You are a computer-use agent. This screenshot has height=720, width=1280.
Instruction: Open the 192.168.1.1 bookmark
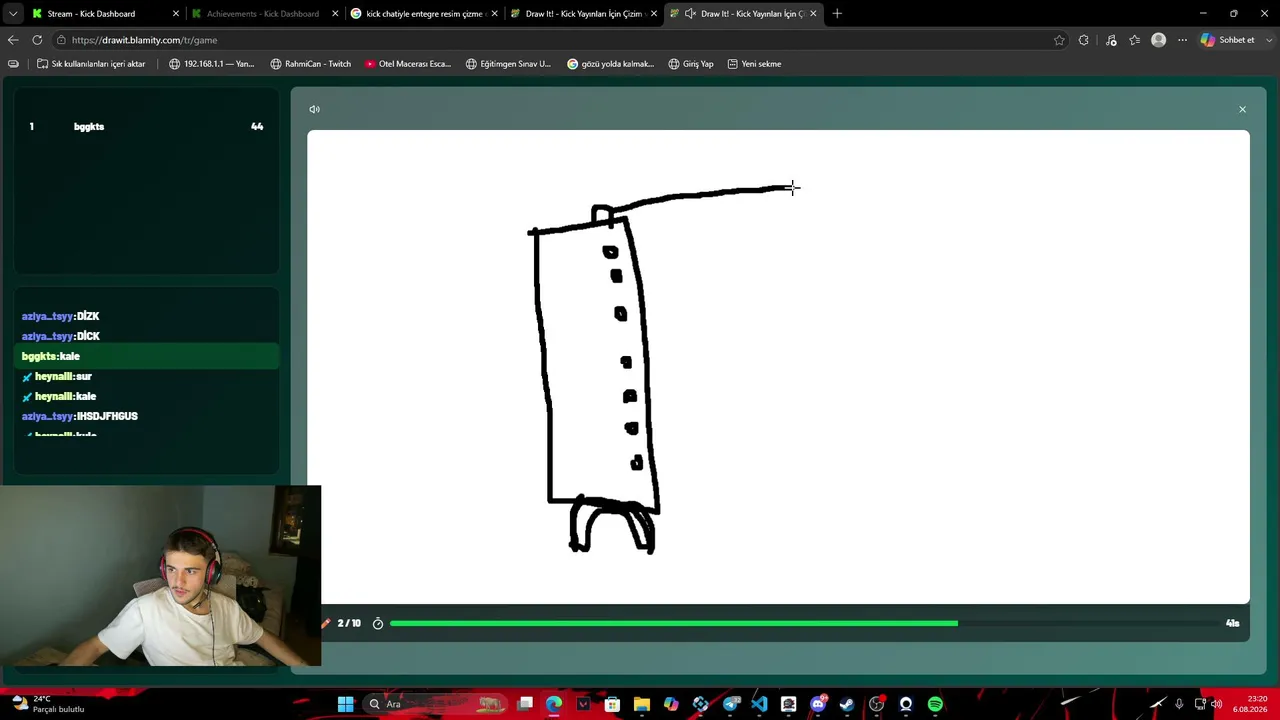pyautogui.click(x=211, y=64)
